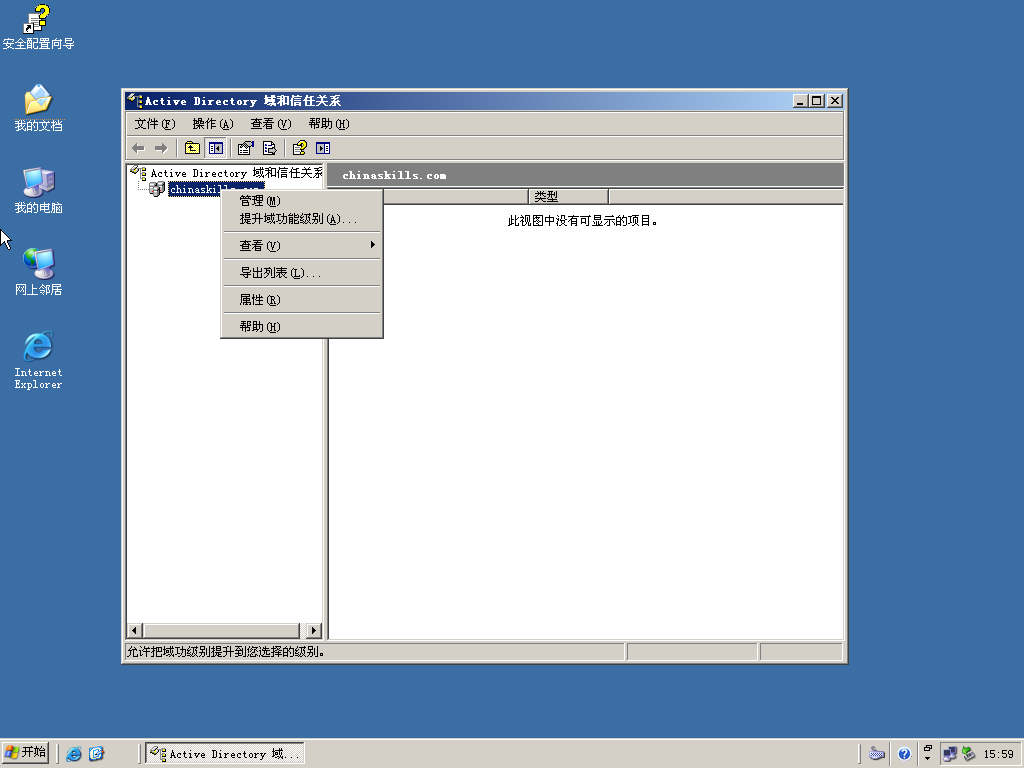The height and width of the screenshot is (768, 1024).
Task: Click the Active Directory taskbar button
Action: pos(225,754)
